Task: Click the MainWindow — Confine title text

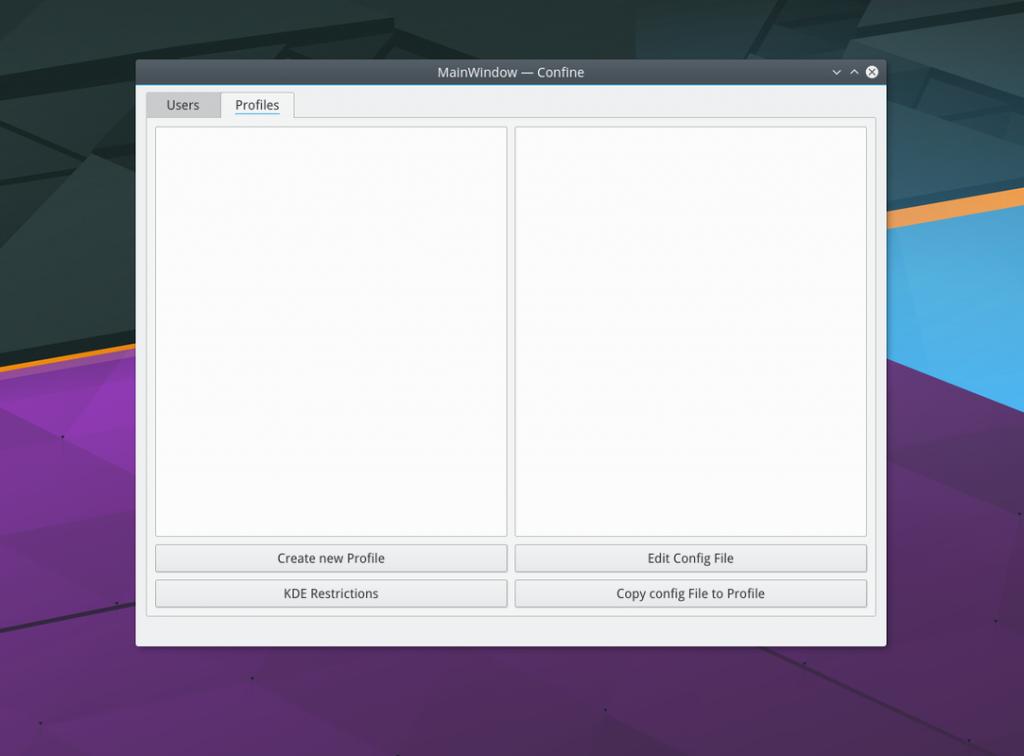Action: [x=510, y=72]
